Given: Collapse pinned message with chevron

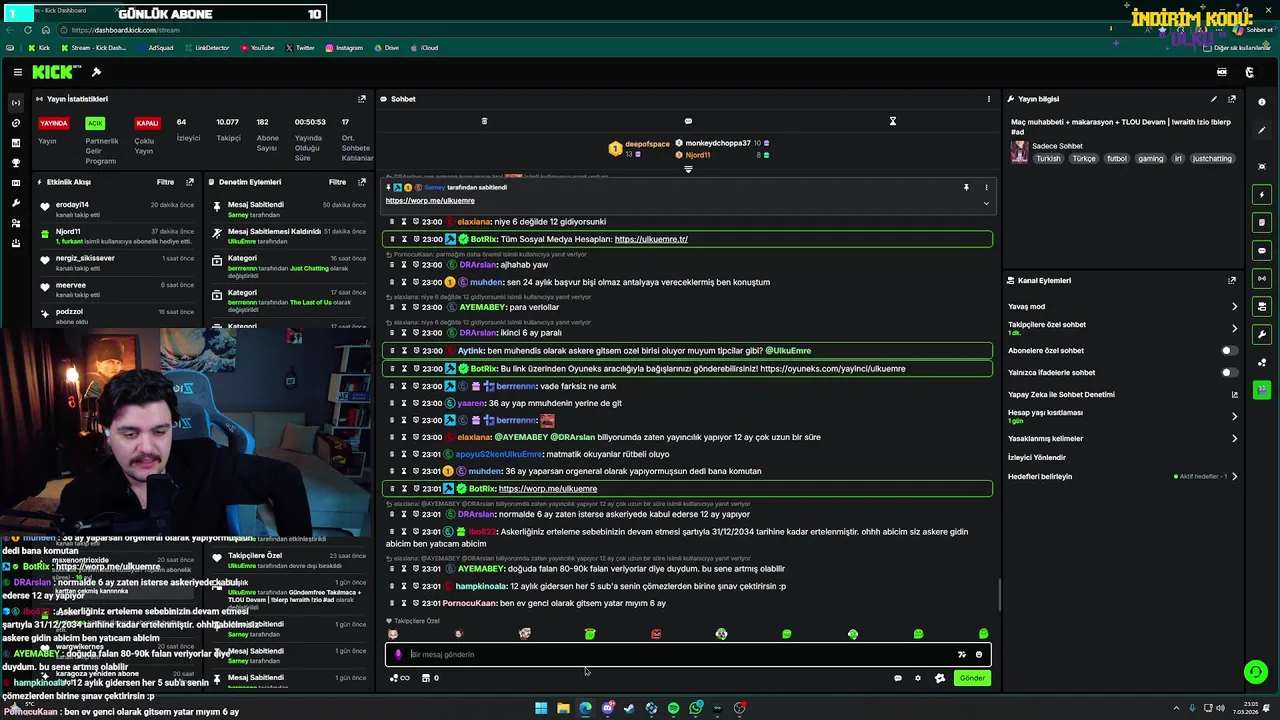Looking at the screenshot, I should (986, 203).
